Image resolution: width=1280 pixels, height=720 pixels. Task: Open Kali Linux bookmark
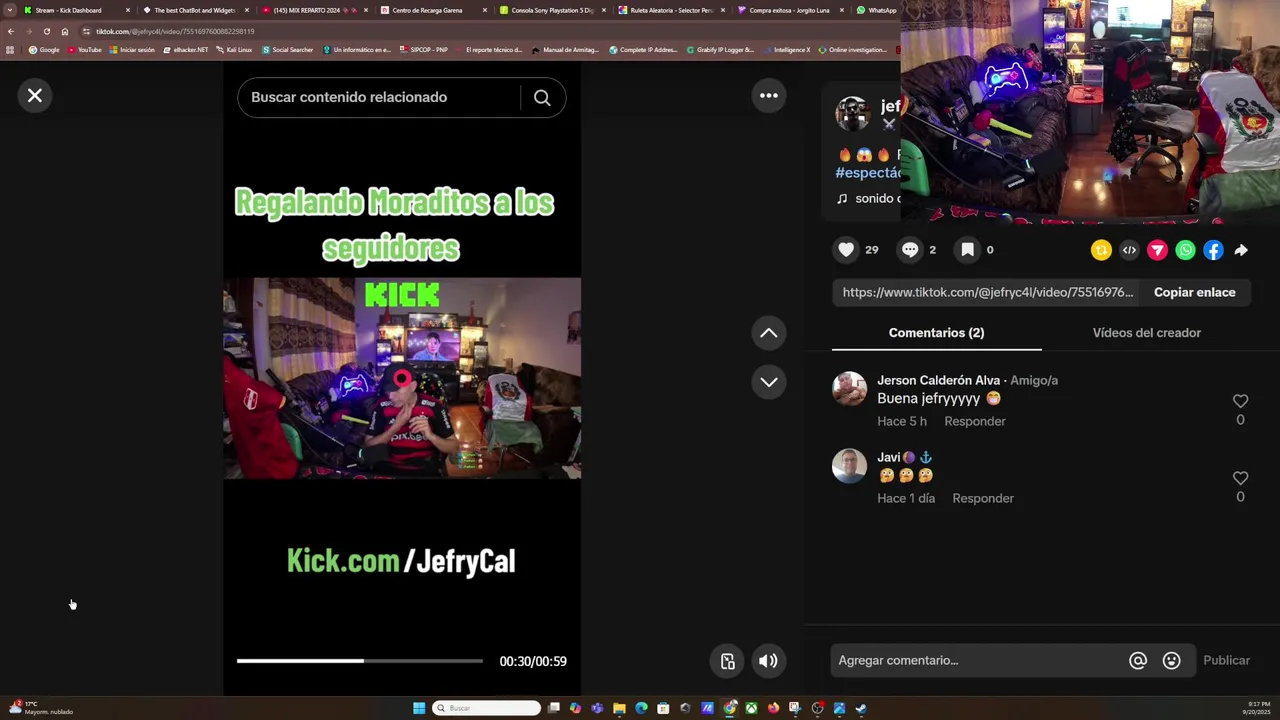(x=234, y=49)
